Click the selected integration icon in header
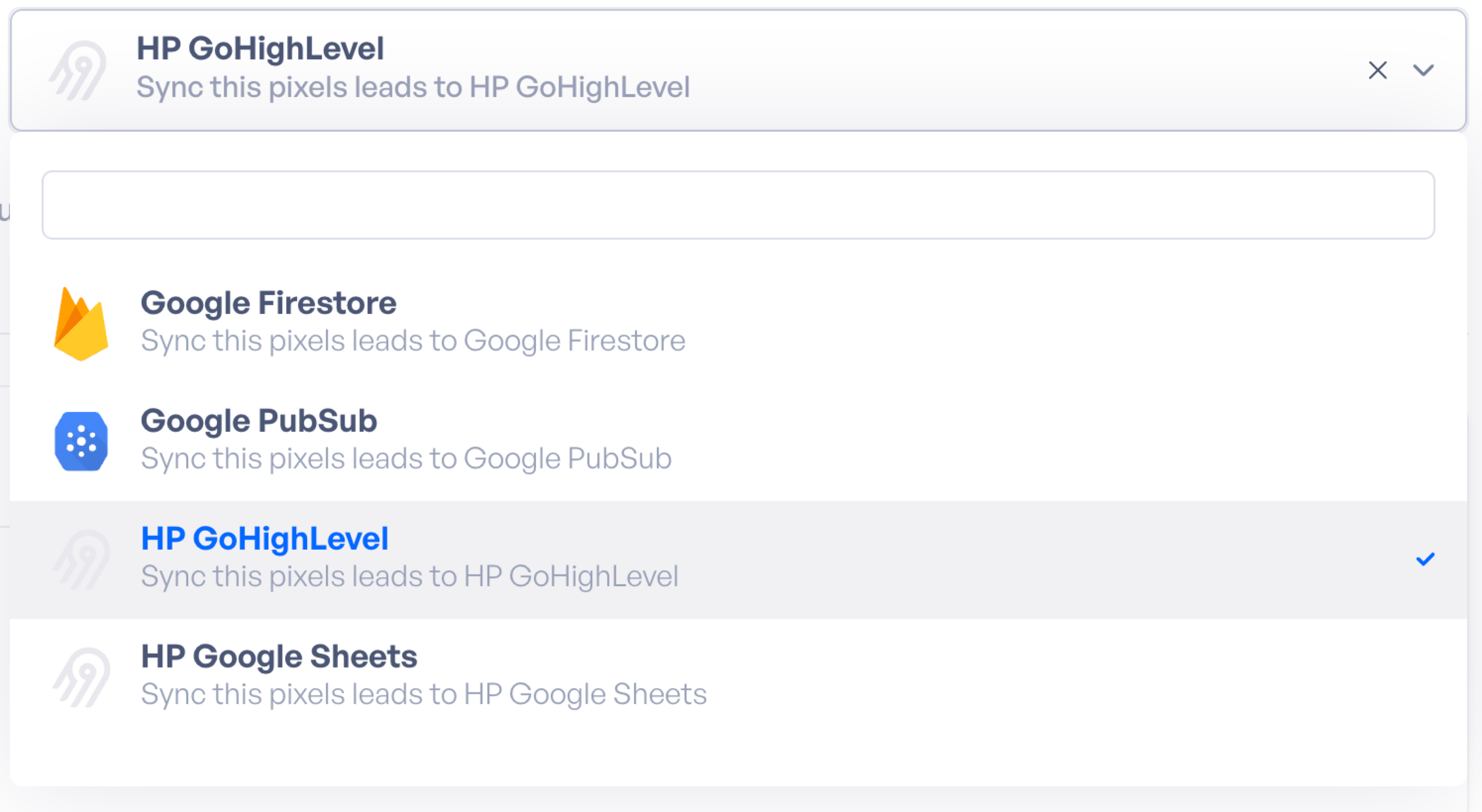 pos(78,70)
